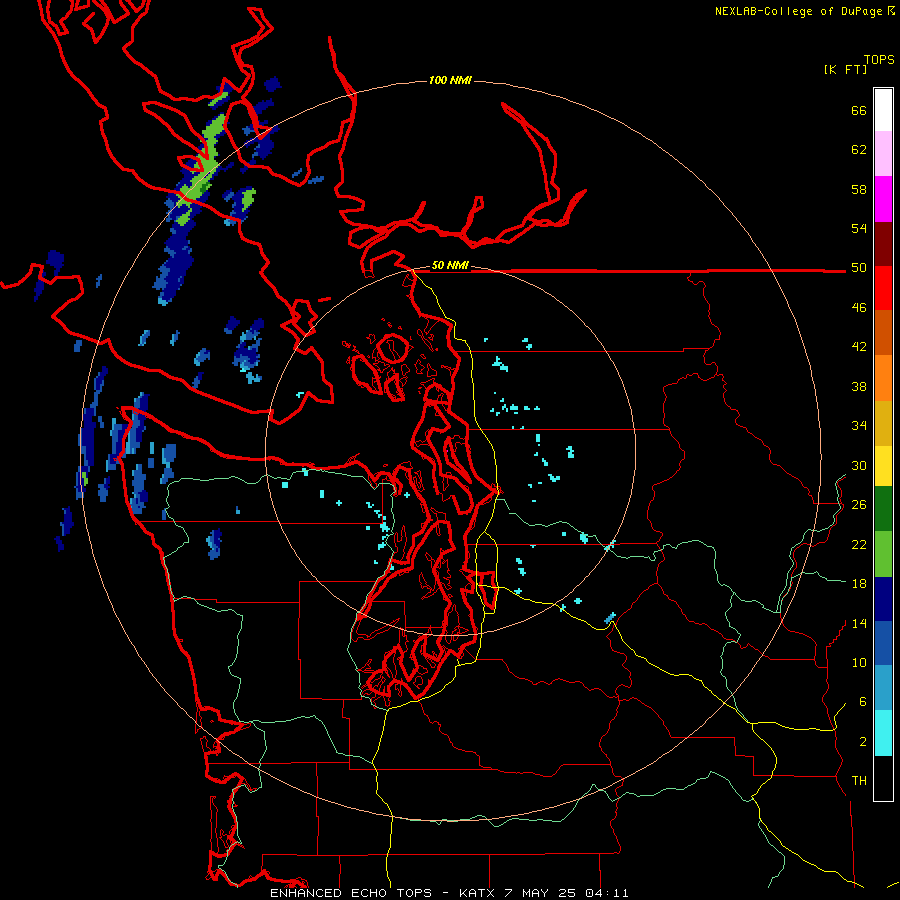Select the light pink 62 kft swatch
The width and height of the screenshot is (900, 900).
coord(883,153)
